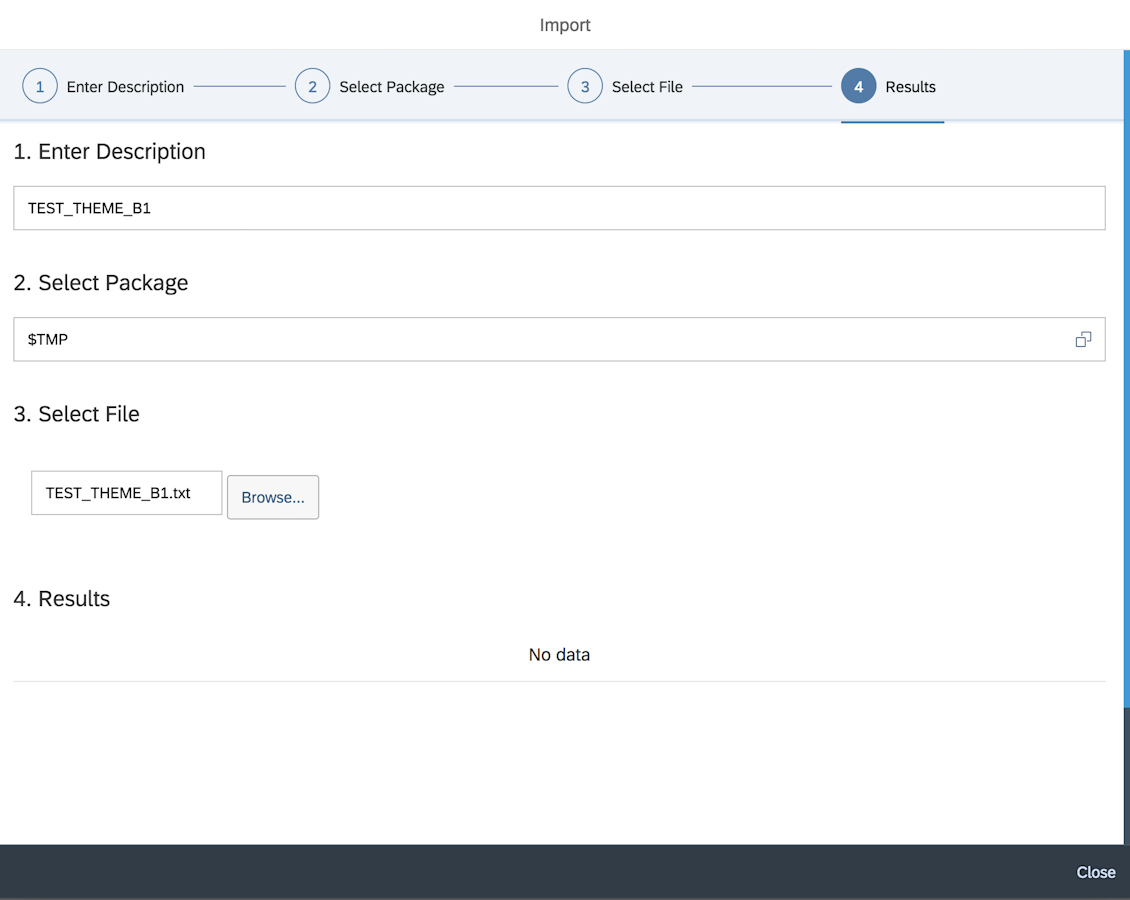Close the Import dialog

point(1095,873)
